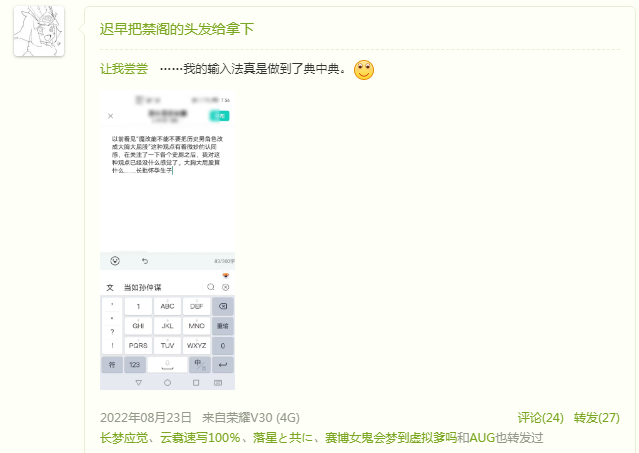Click the return arrow key

pos(223,365)
